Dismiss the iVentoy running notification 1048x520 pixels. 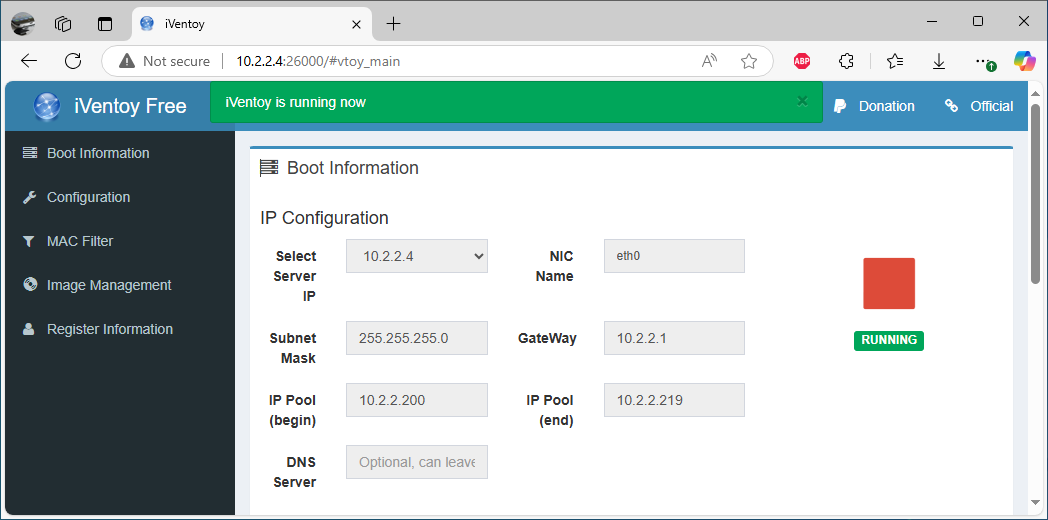(x=802, y=101)
